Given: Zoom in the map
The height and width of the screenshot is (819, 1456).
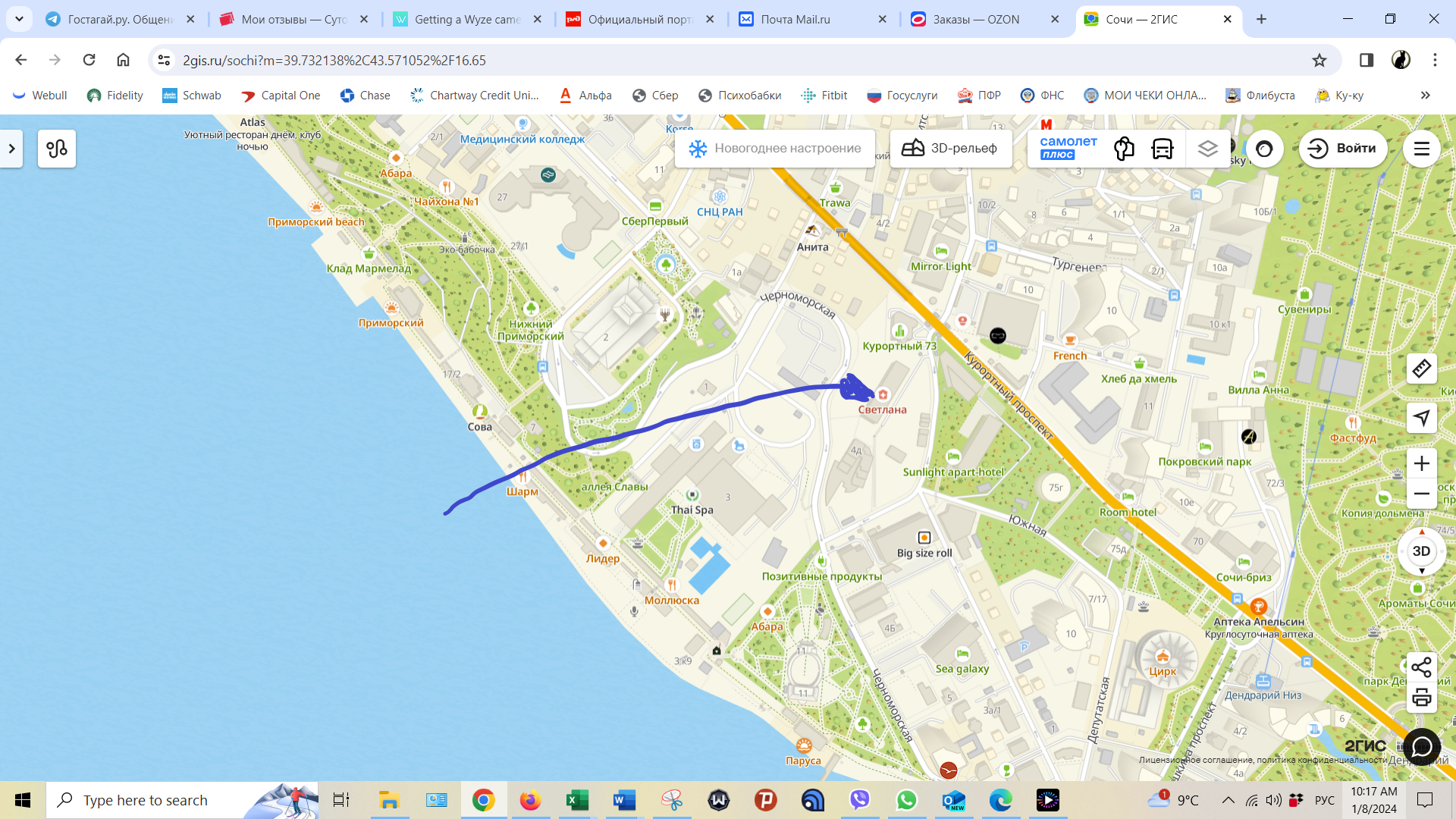Looking at the screenshot, I should pos(1421,463).
